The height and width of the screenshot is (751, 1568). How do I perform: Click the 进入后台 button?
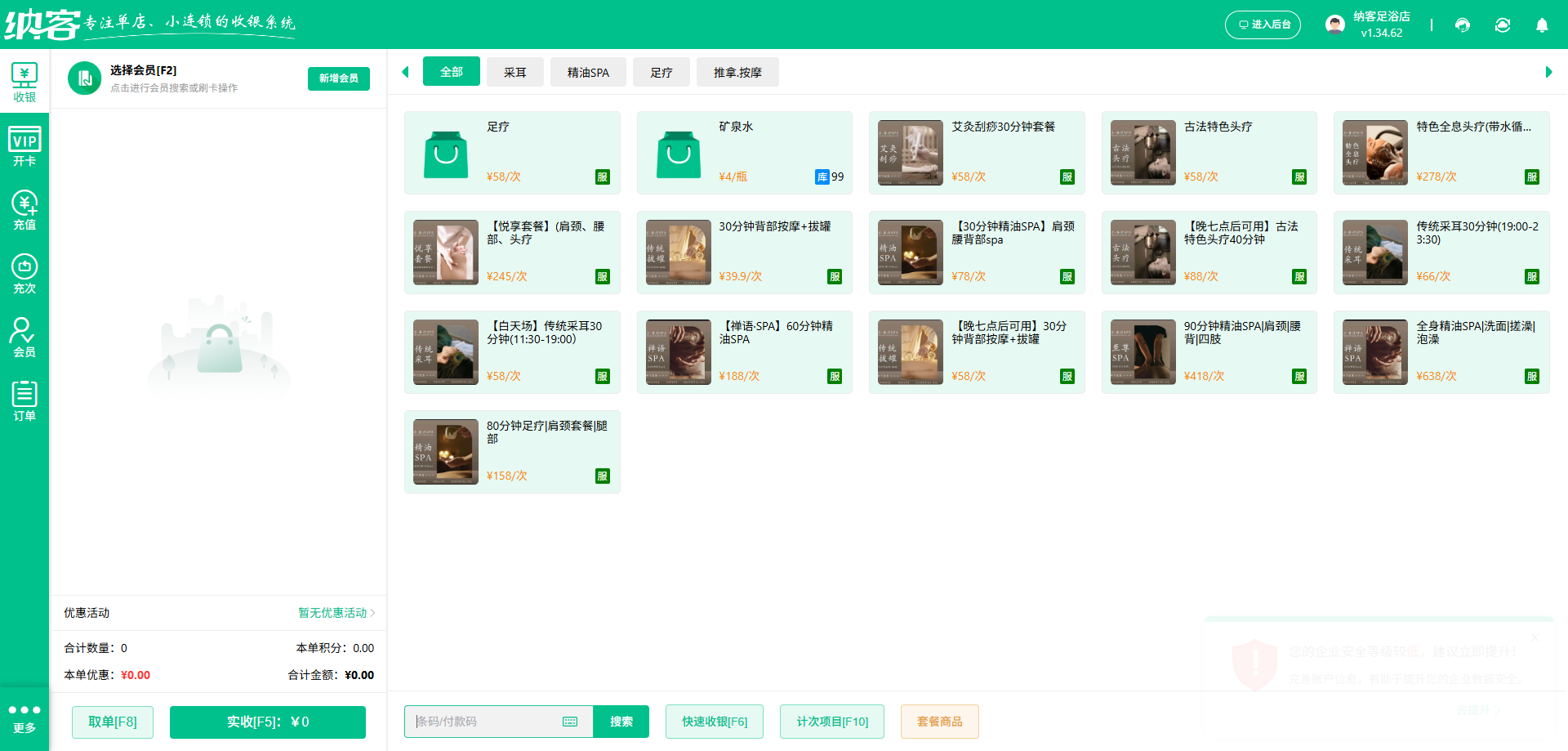point(1263,25)
